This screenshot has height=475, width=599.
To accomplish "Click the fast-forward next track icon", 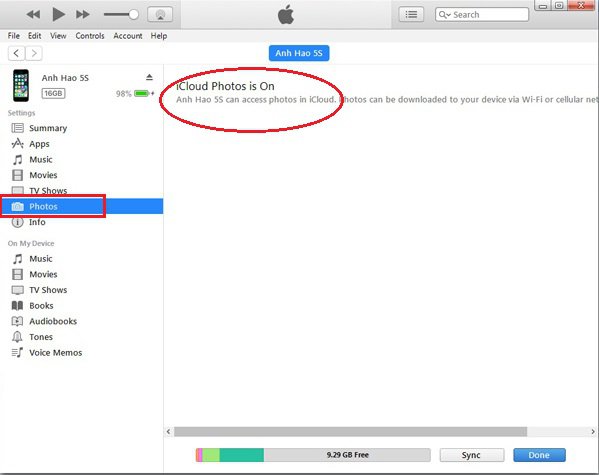I will 83,15.
